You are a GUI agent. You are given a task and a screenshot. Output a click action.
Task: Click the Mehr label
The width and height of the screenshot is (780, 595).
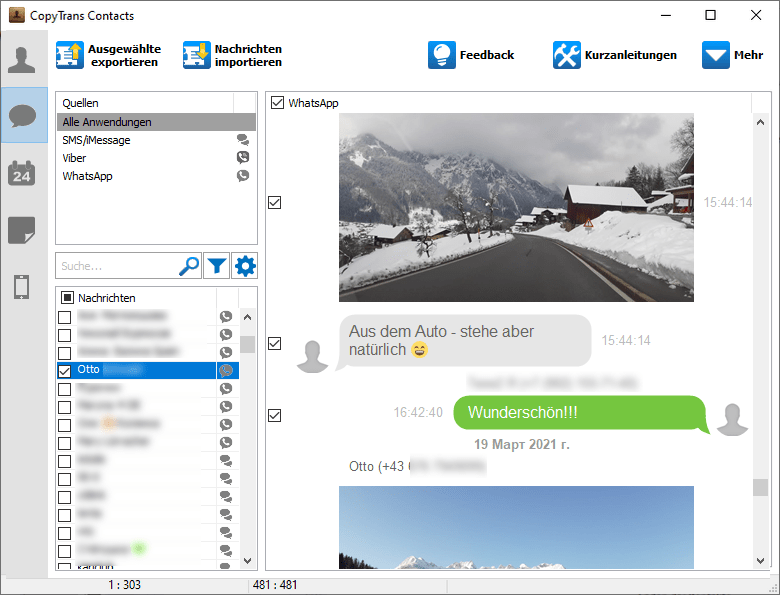tap(748, 55)
